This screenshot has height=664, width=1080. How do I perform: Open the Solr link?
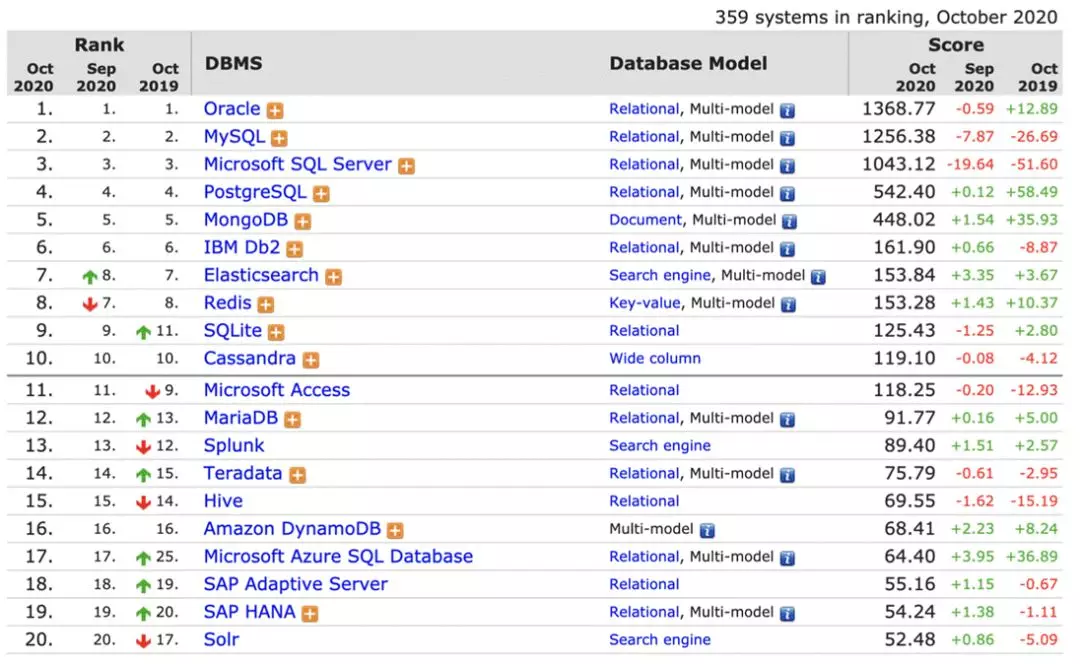click(221, 639)
